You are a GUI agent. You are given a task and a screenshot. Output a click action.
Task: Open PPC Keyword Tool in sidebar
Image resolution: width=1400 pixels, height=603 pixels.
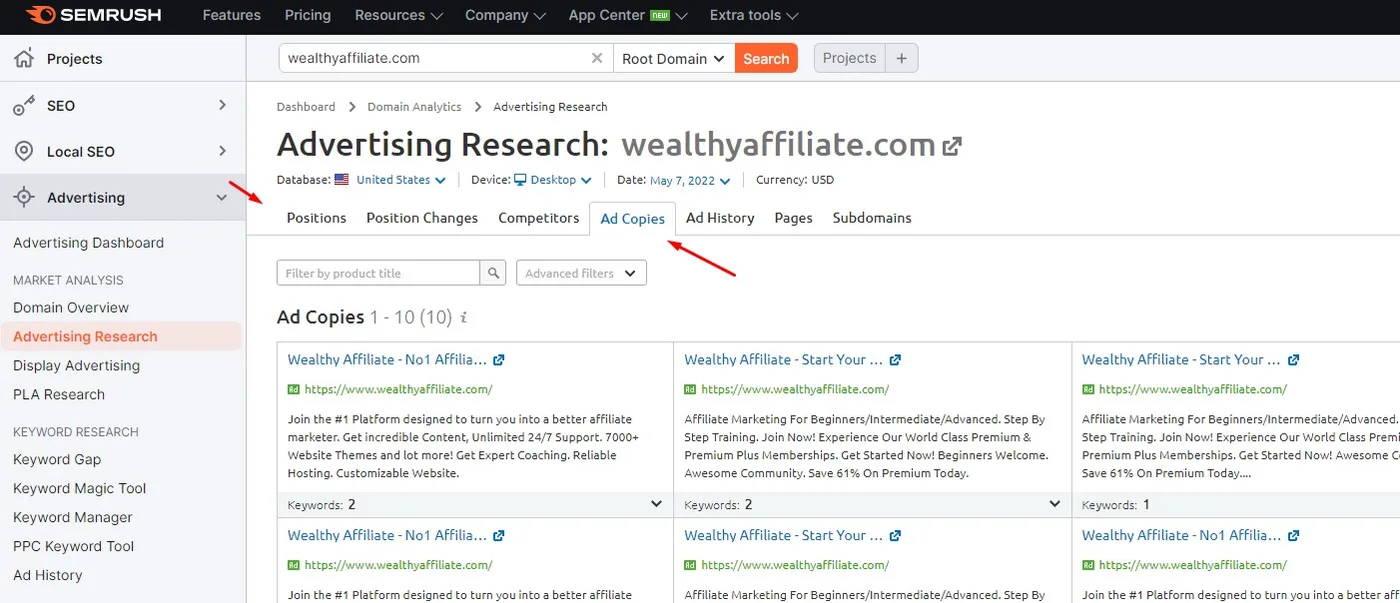73,547
